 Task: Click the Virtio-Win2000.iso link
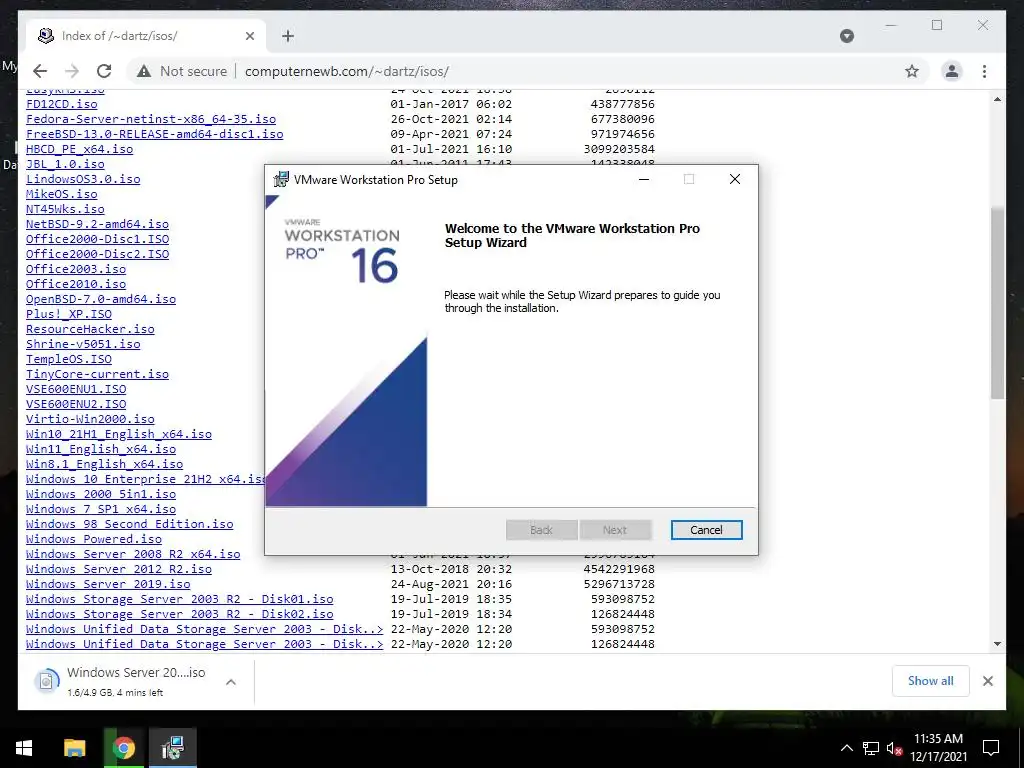point(90,419)
